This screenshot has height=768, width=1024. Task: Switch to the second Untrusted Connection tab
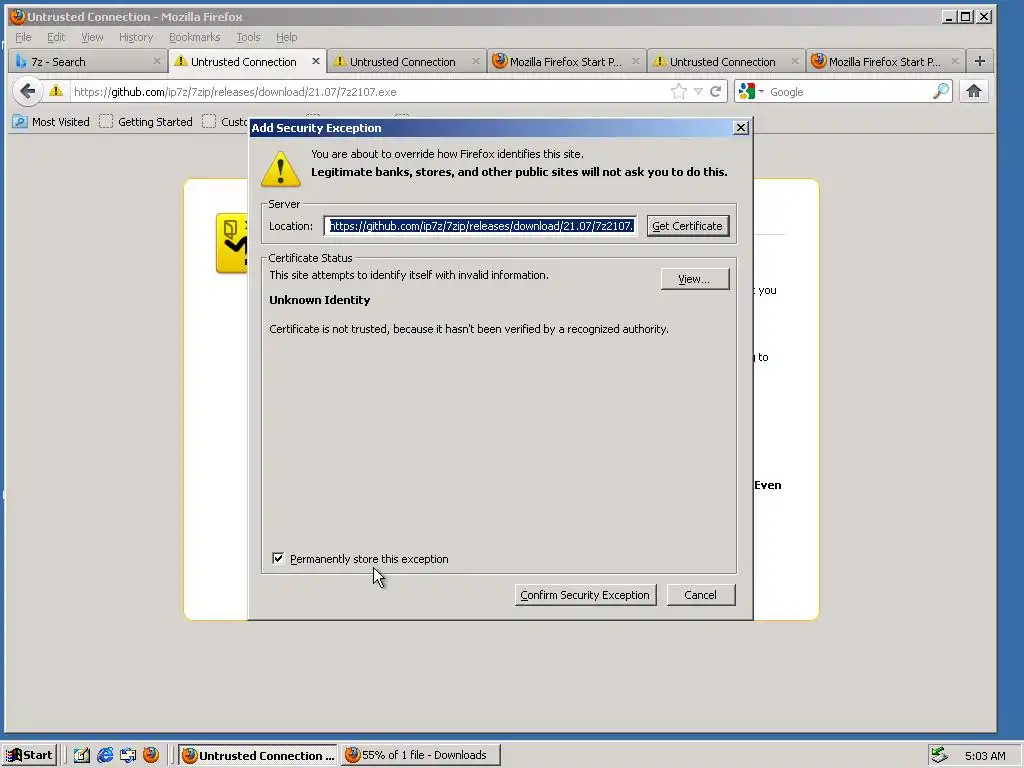(406, 61)
